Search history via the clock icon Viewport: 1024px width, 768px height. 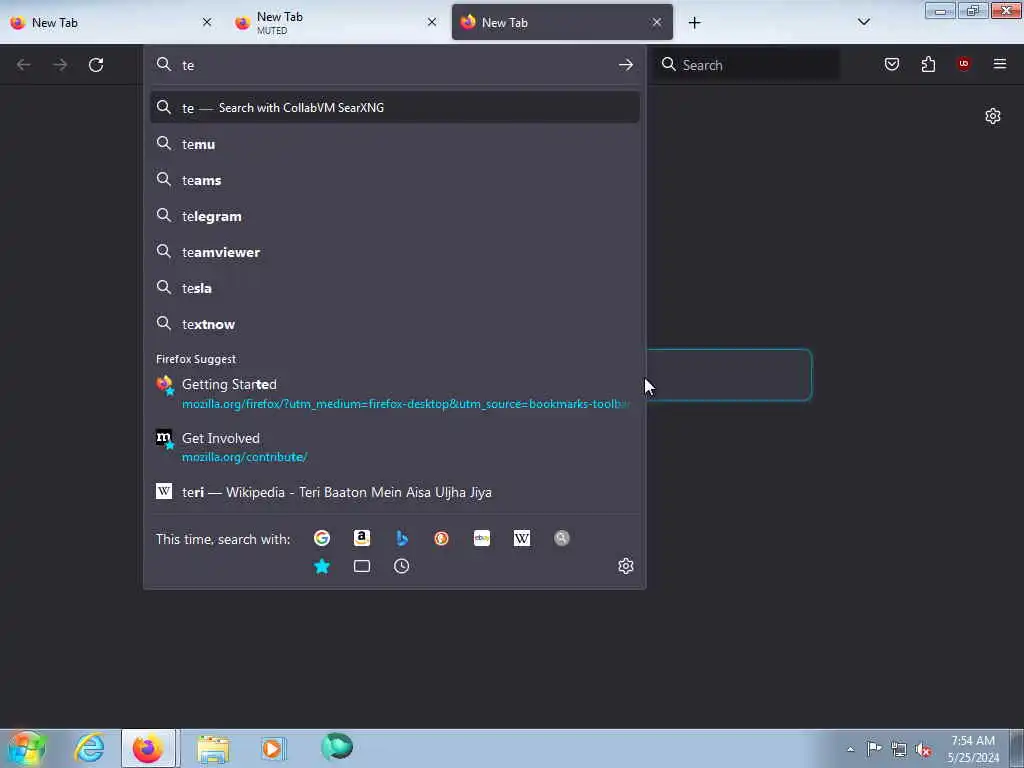(402, 566)
